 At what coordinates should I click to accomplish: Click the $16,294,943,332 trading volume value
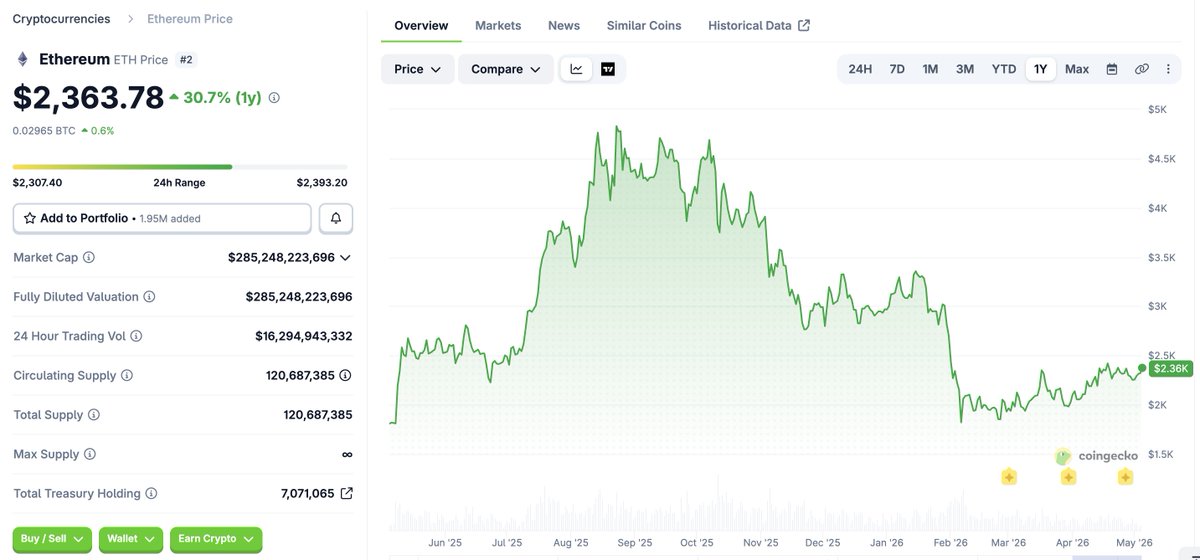304,337
